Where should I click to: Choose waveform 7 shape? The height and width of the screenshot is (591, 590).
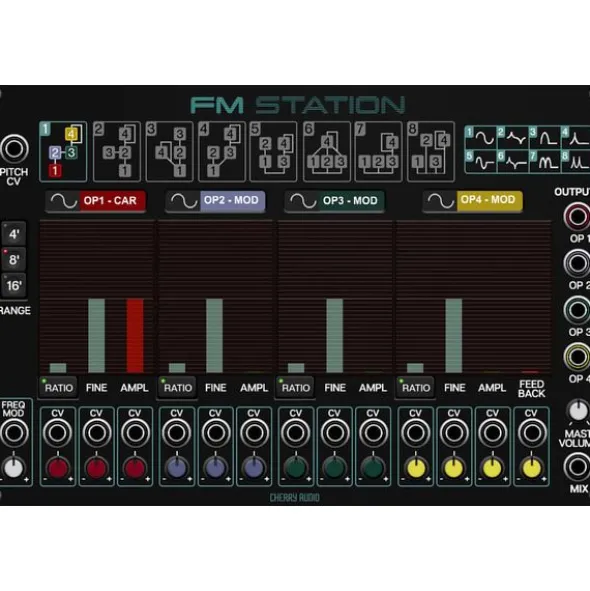coord(545,161)
